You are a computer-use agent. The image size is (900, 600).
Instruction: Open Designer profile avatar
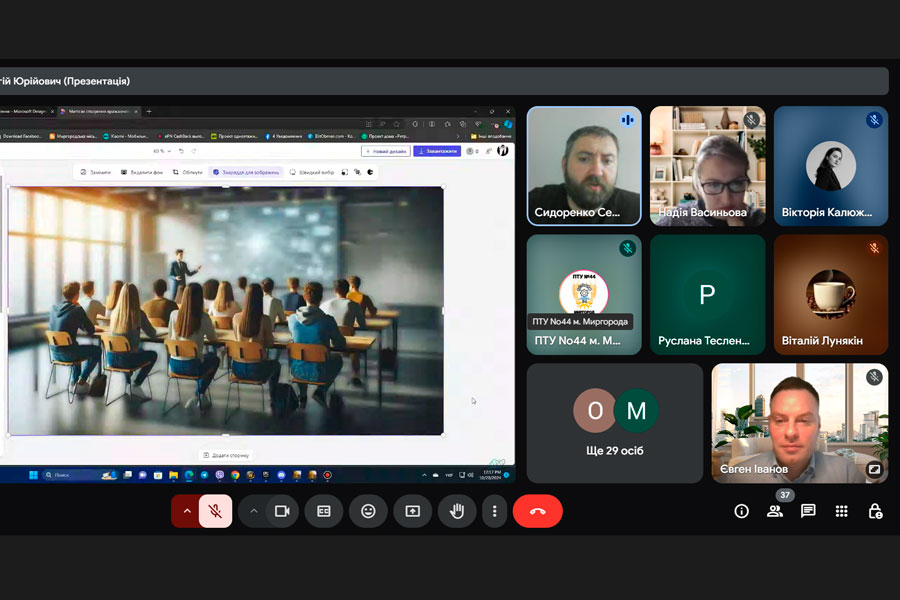click(502, 150)
